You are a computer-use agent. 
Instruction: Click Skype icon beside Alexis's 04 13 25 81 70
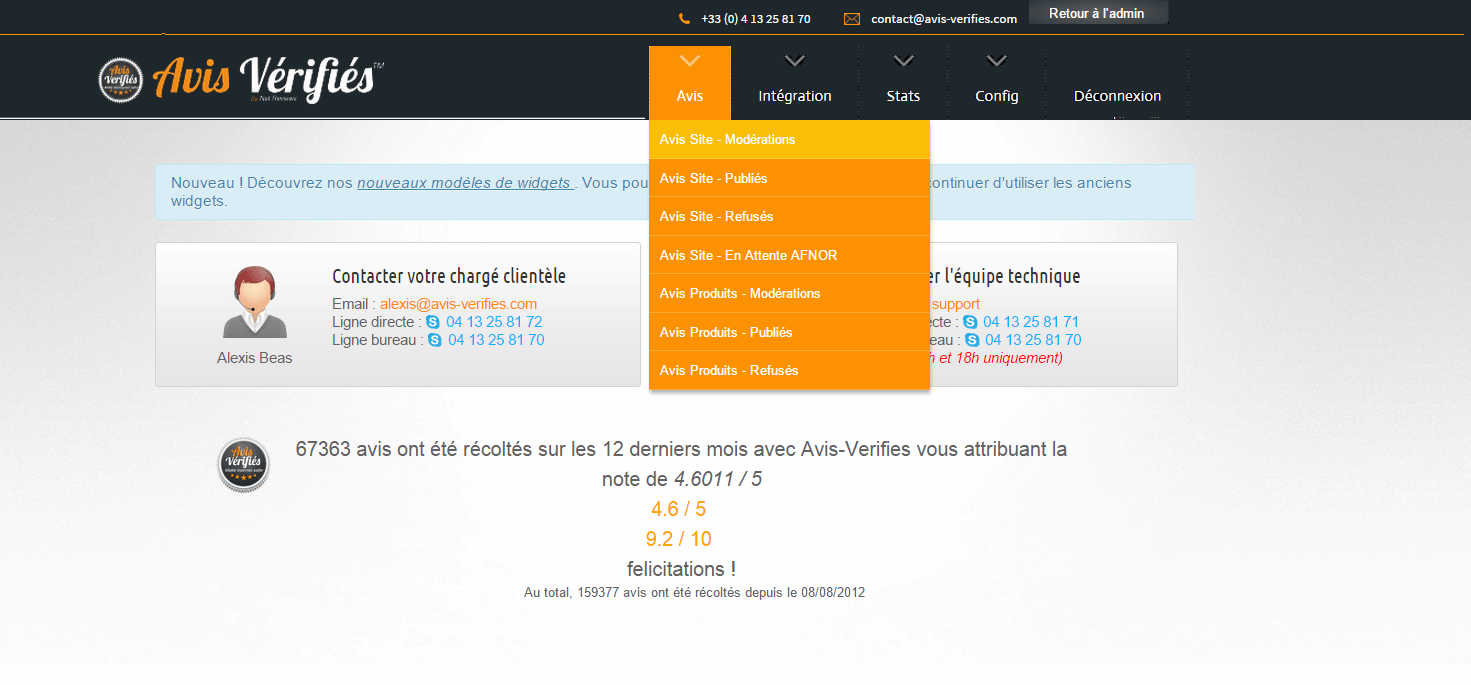pyautogui.click(x=435, y=340)
